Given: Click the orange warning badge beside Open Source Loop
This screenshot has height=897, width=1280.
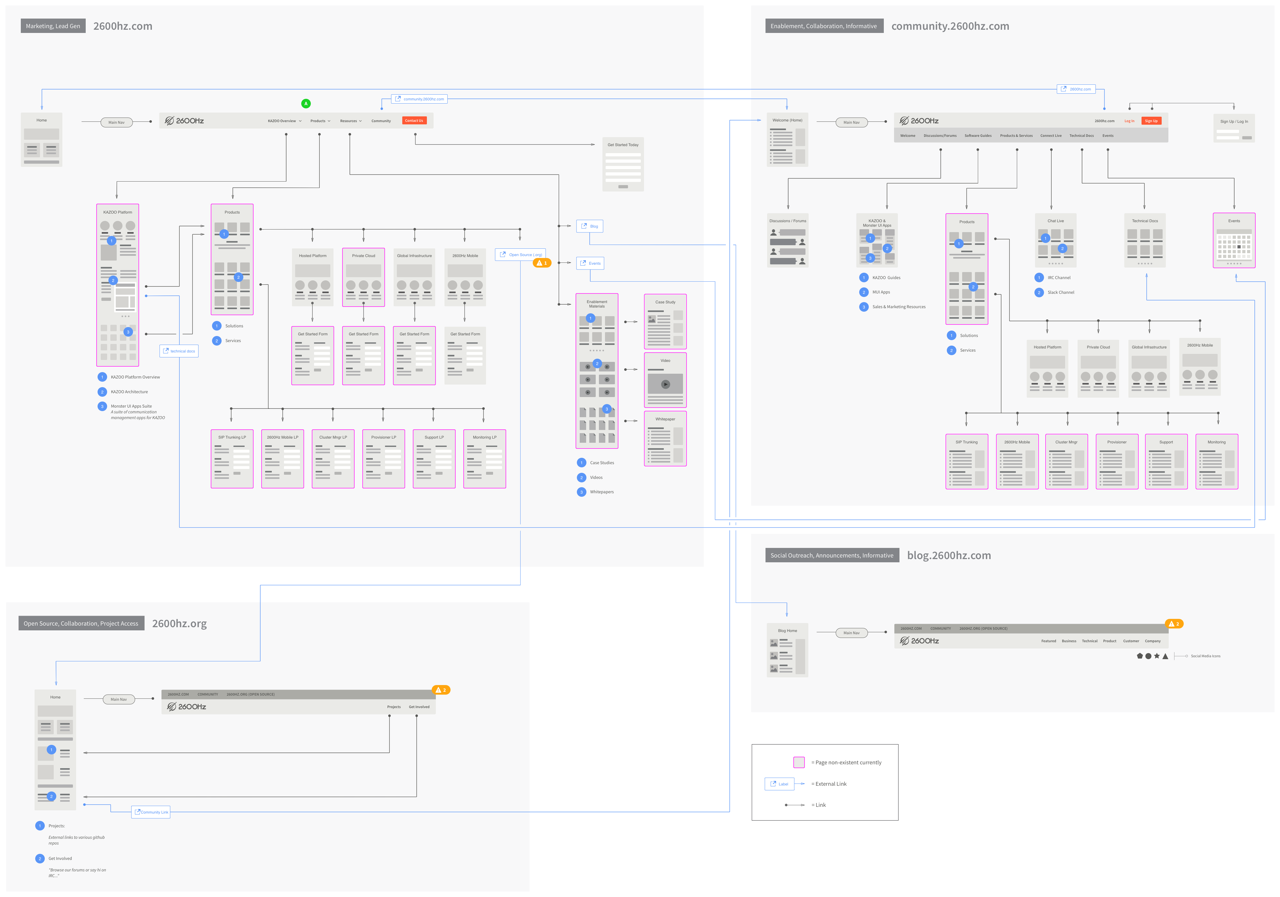Looking at the screenshot, I should click(x=543, y=263).
